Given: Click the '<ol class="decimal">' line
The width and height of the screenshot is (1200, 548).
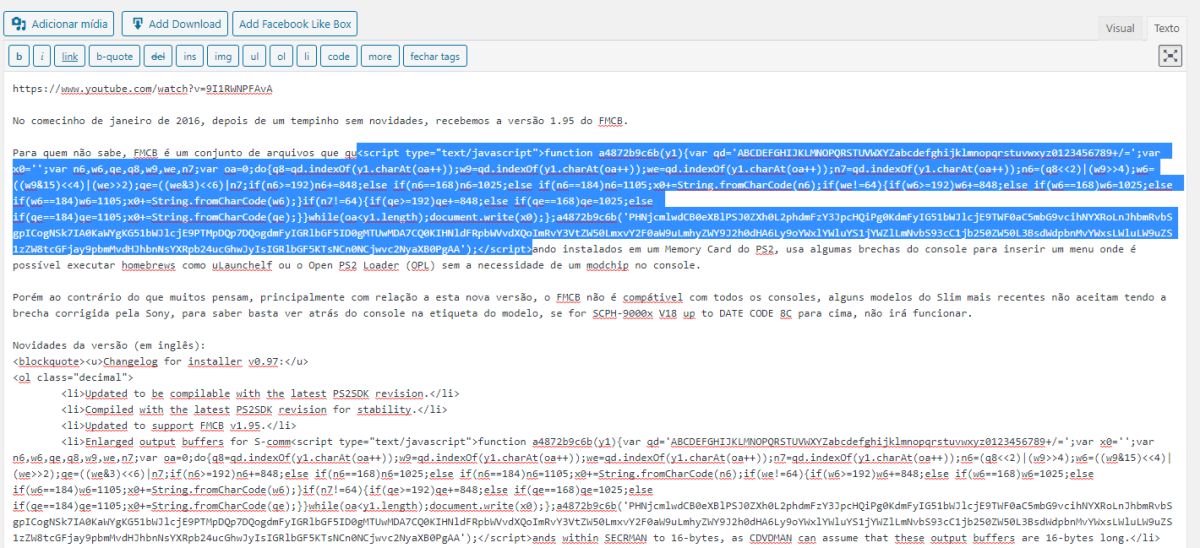Looking at the screenshot, I should (x=73, y=378).
